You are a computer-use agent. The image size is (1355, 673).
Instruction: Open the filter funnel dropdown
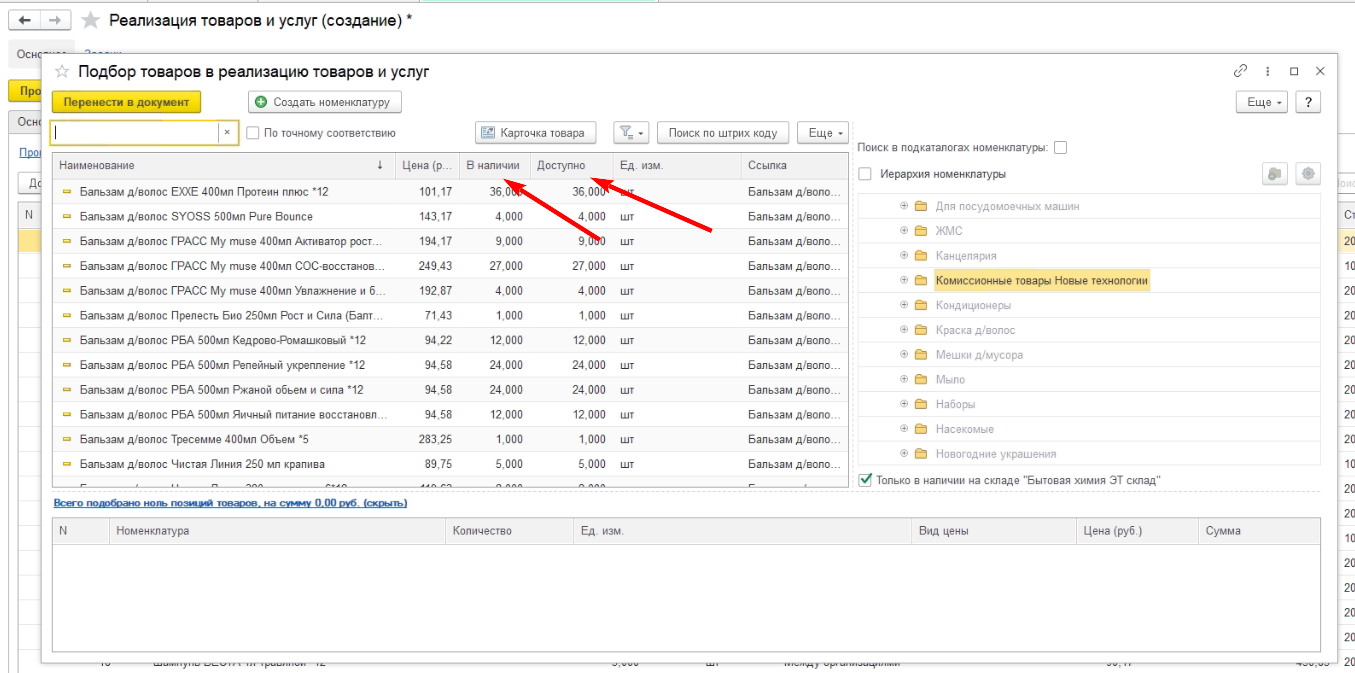[x=630, y=132]
